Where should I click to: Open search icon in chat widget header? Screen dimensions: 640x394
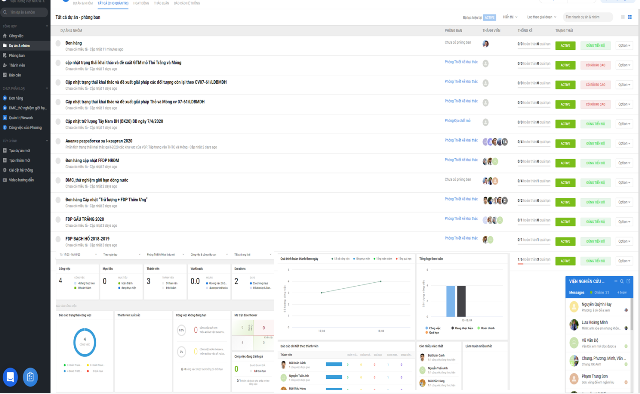(622, 281)
